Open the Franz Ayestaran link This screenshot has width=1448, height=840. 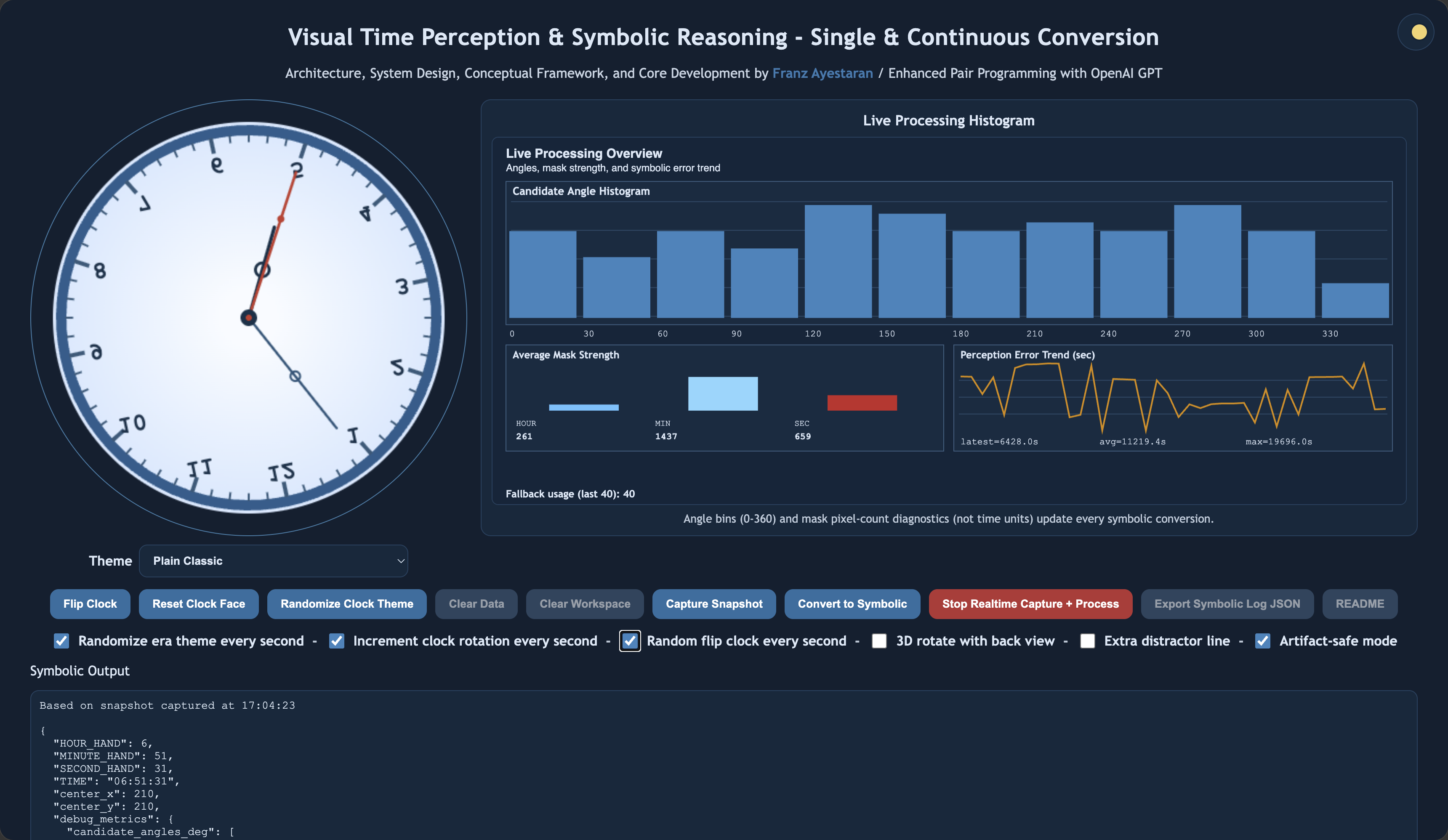tap(822, 74)
